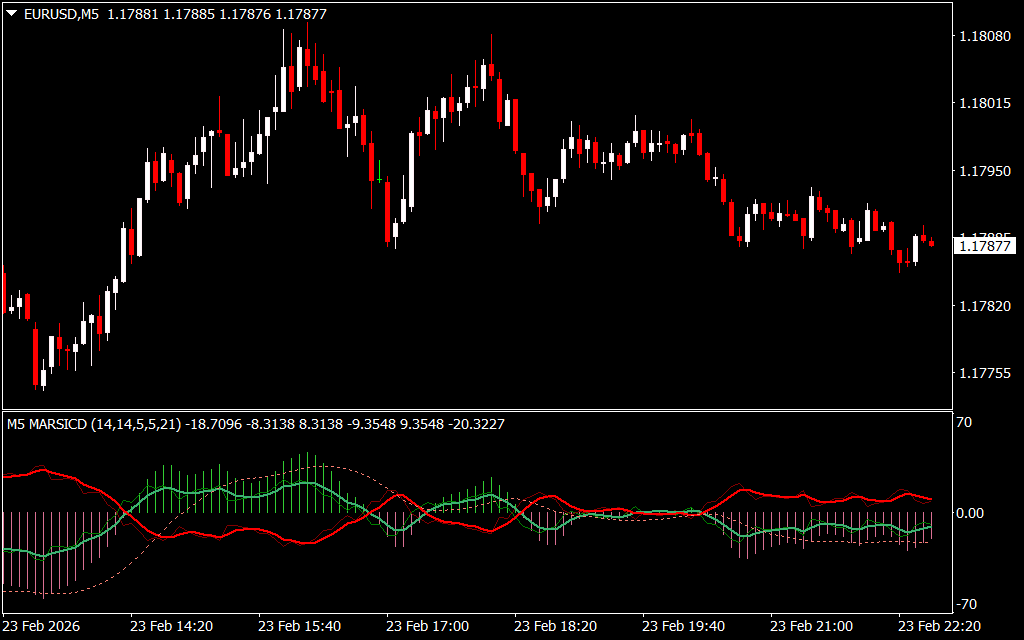Click the triangle arrow beside EURUSD,M5
1024x640 pixels.
coord(11,14)
